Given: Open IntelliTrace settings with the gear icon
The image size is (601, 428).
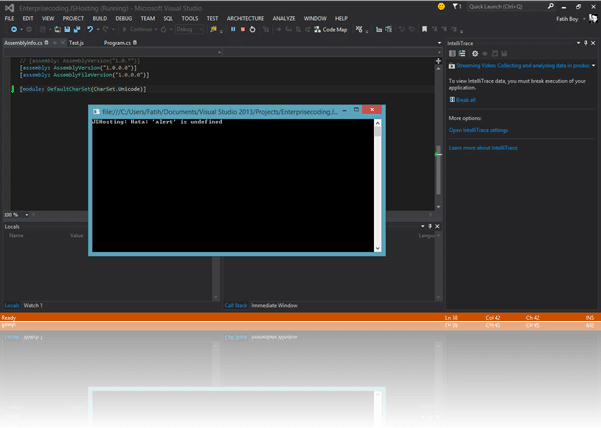Looking at the screenshot, I should point(475,54).
